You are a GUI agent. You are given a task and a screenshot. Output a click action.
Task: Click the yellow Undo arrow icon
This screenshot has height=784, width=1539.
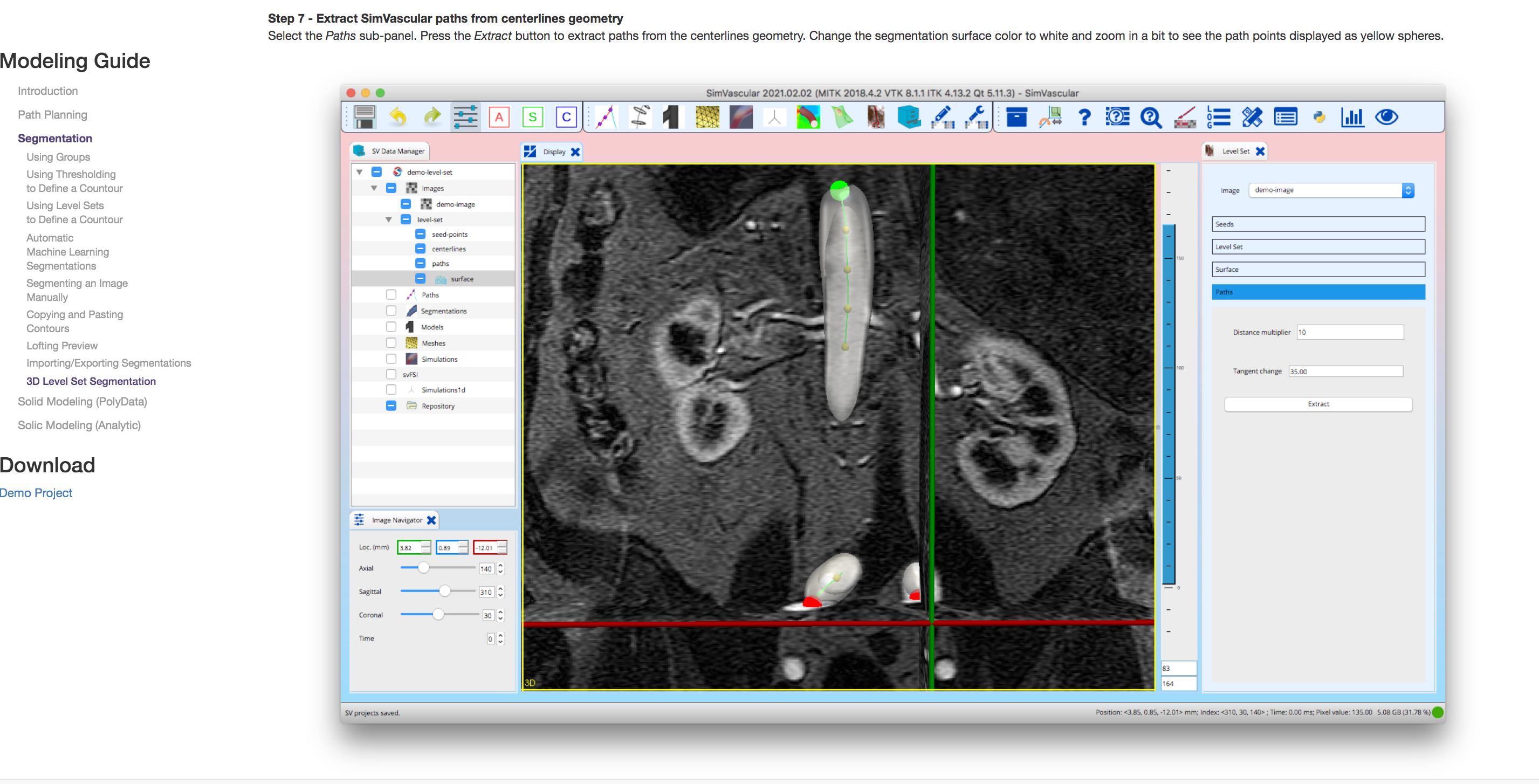coord(398,117)
